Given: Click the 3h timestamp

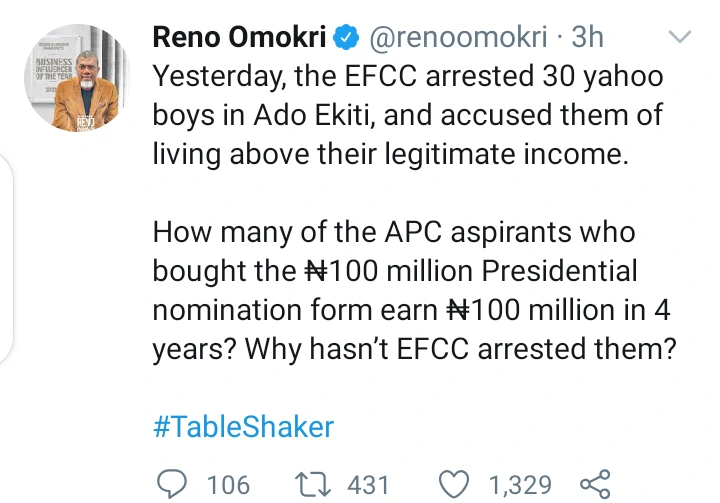Looking at the screenshot, I should (x=588, y=39).
